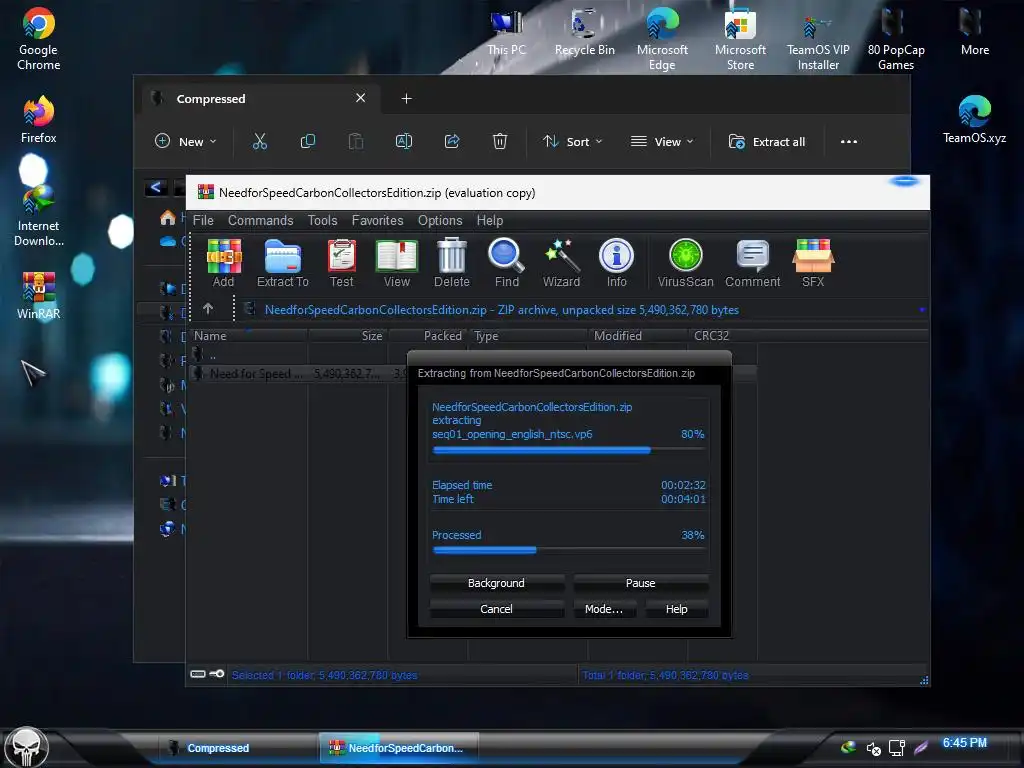This screenshot has height=768, width=1024.
Task: Click the 6:45 PM clock
Action: [964, 743]
